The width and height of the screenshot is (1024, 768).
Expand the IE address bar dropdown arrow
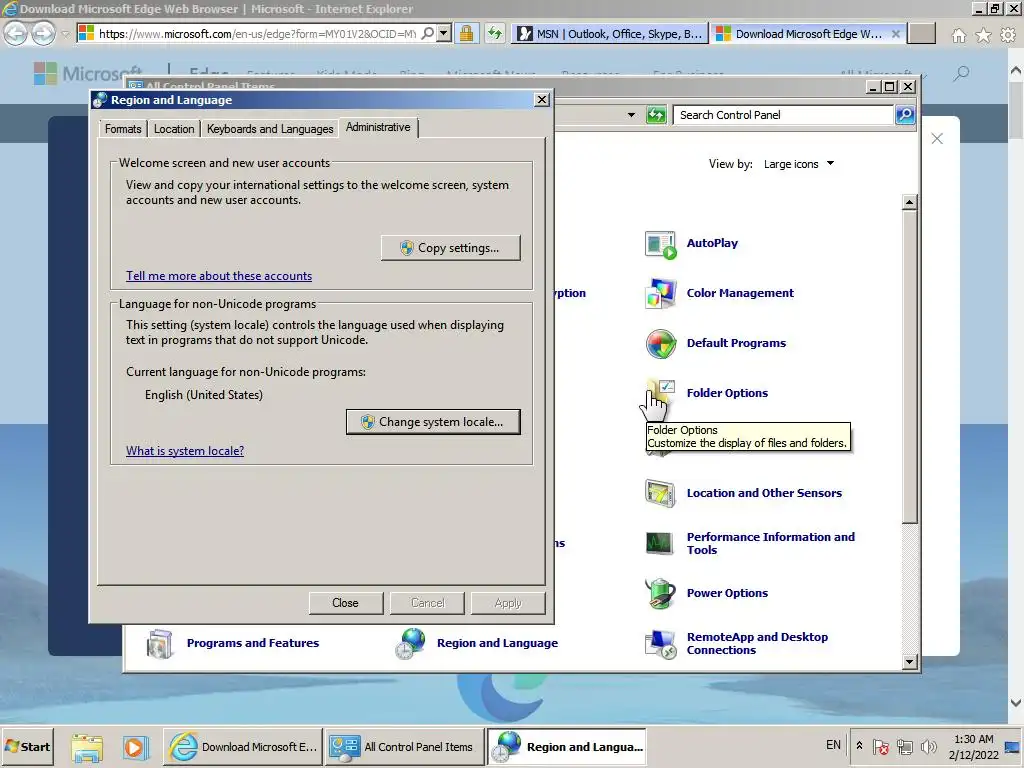point(444,33)
